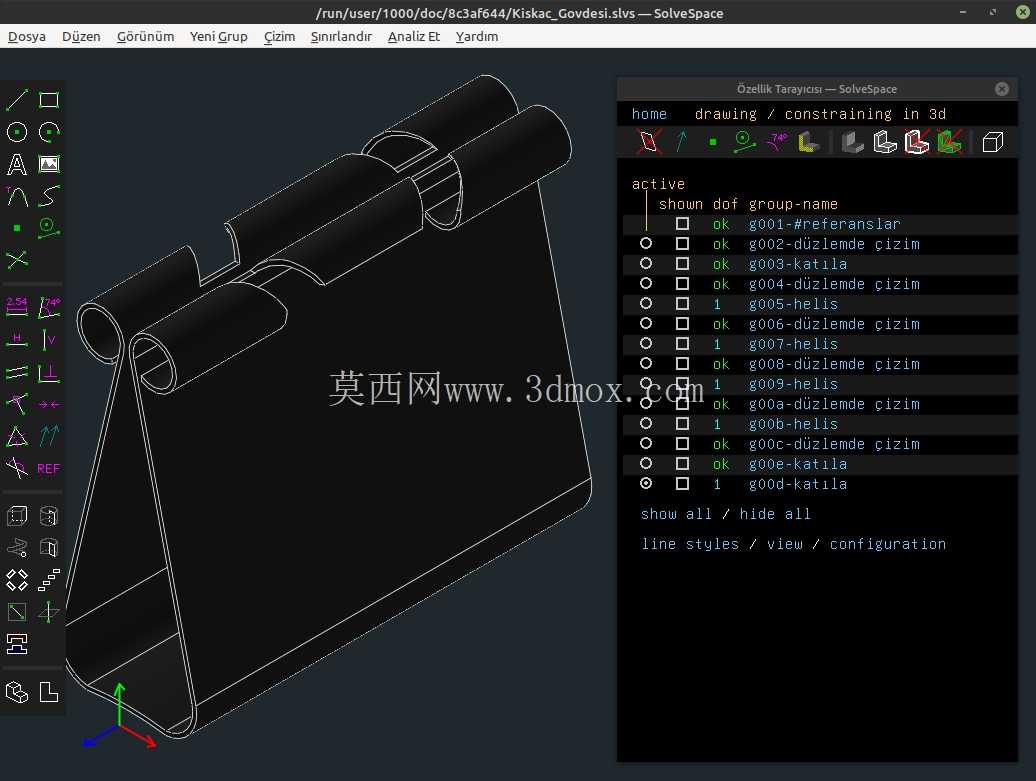This screenshot has width=1036, height=781.
Task: Toggle constraints and dimensions visibility
Action: [x=776, y=141]
